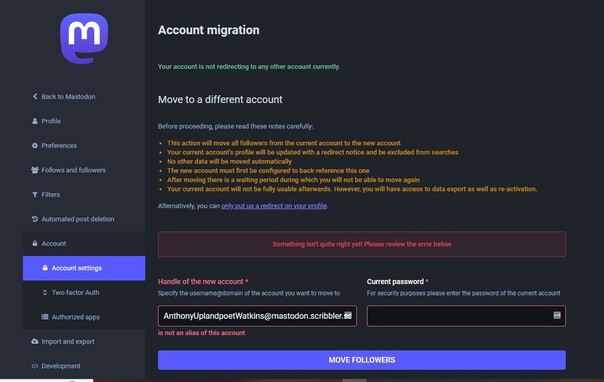Viewport: 604px width, 382px height.
Task: Click the Follows and followers people icon
Action: coord(35,170)
